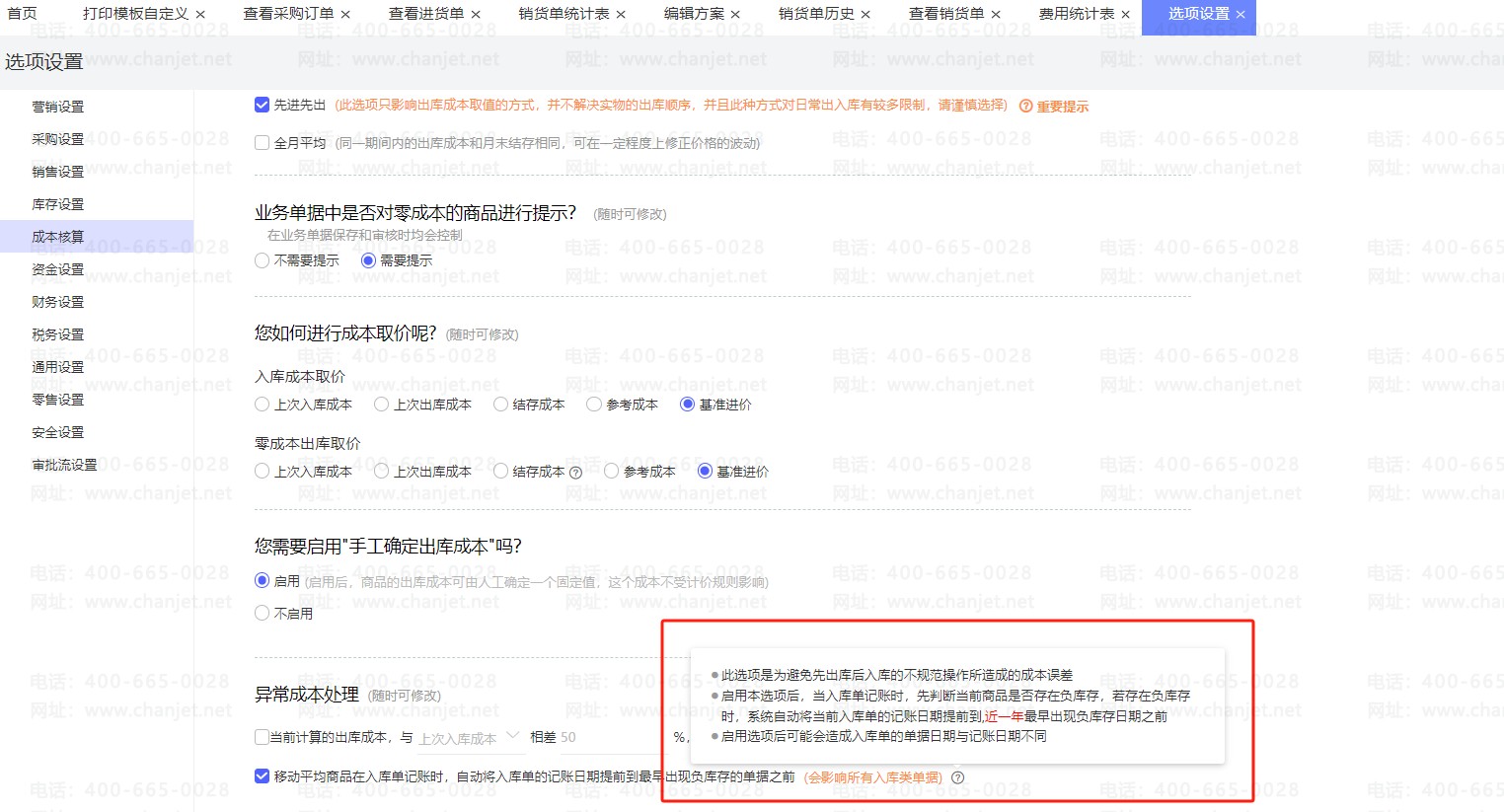Switch to the 打印模板自定义 tab
Screen dimensions: 1504x812
point(135,14)
